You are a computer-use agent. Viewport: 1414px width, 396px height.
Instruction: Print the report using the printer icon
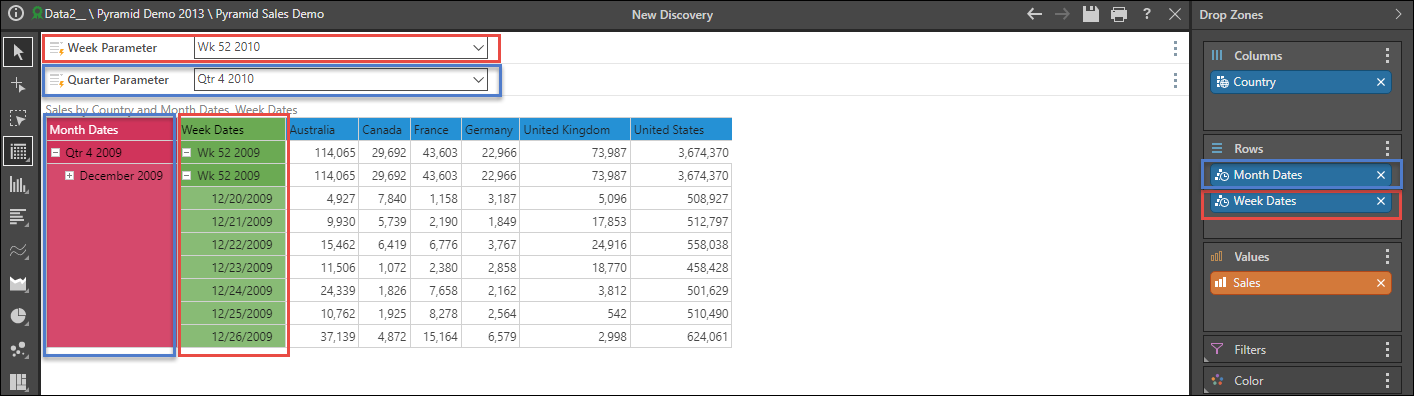point(1118,14)
